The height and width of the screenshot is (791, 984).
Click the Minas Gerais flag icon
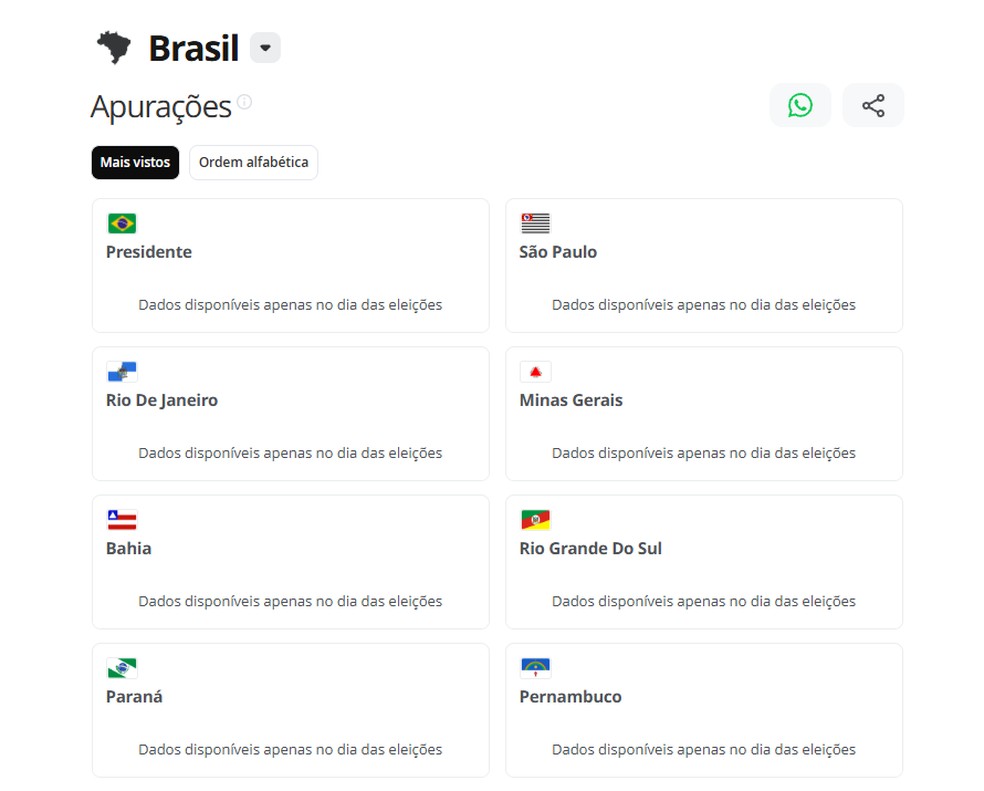535,372
